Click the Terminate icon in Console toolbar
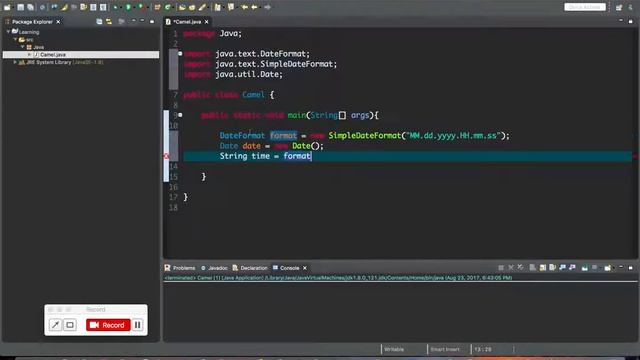 point(501,268)
